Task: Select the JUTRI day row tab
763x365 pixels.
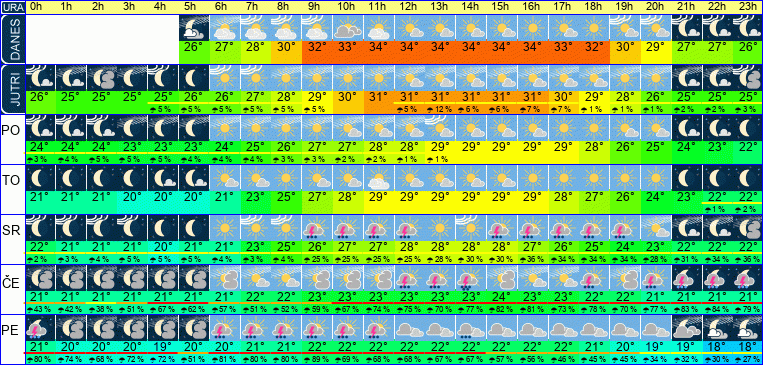Action: [12, 89]
